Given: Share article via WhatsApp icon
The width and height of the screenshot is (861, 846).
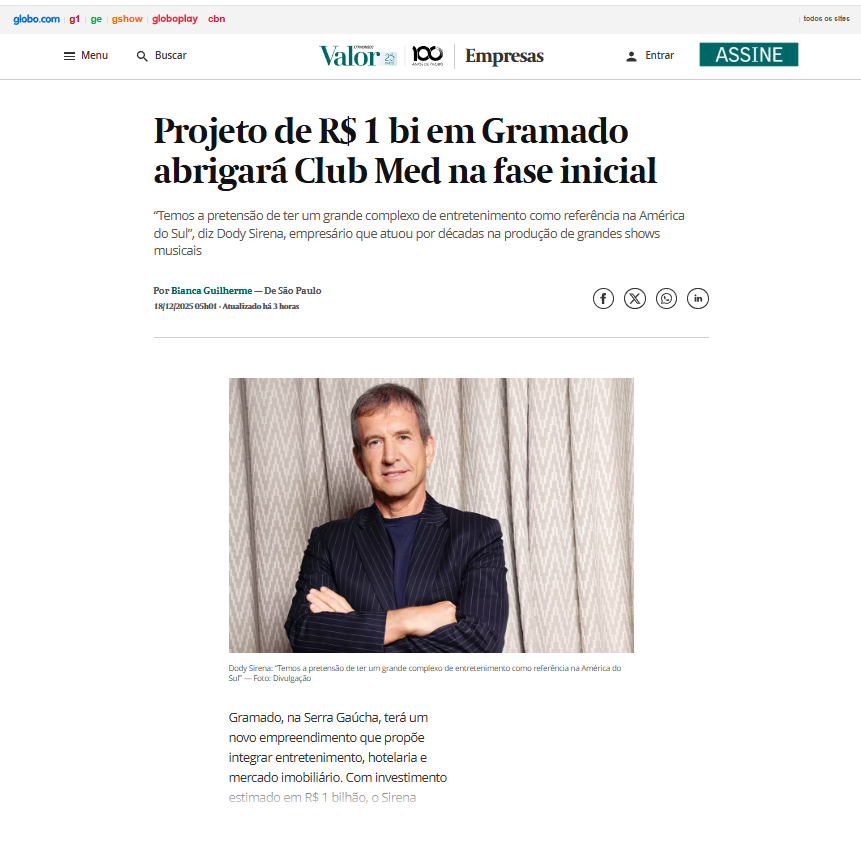Looking at the screenshot, I should pos(666,299).
